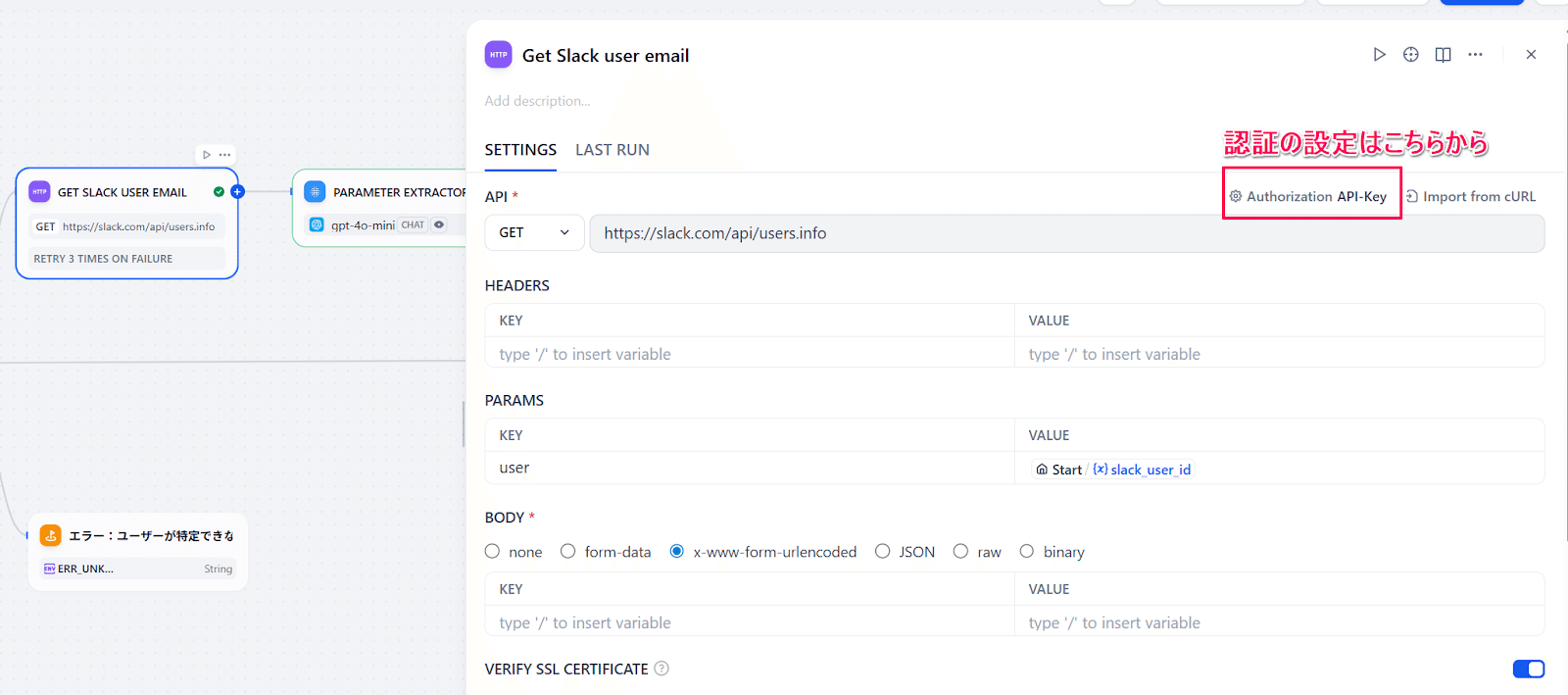Click the small play icon above the node
This screenshot has width=1568, height=695.
pyautogui.click(x=207, y=155)
